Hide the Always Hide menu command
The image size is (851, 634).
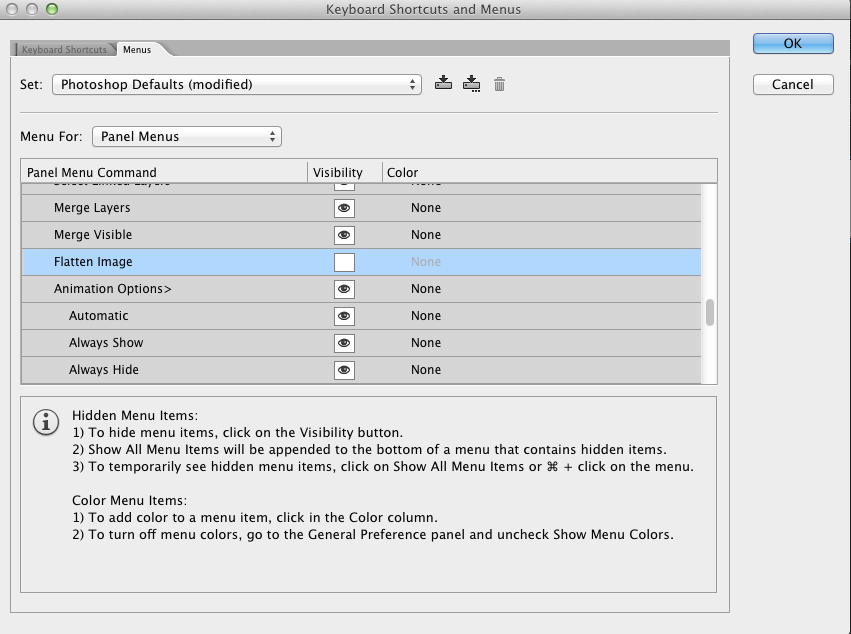(x=344, y=370)
